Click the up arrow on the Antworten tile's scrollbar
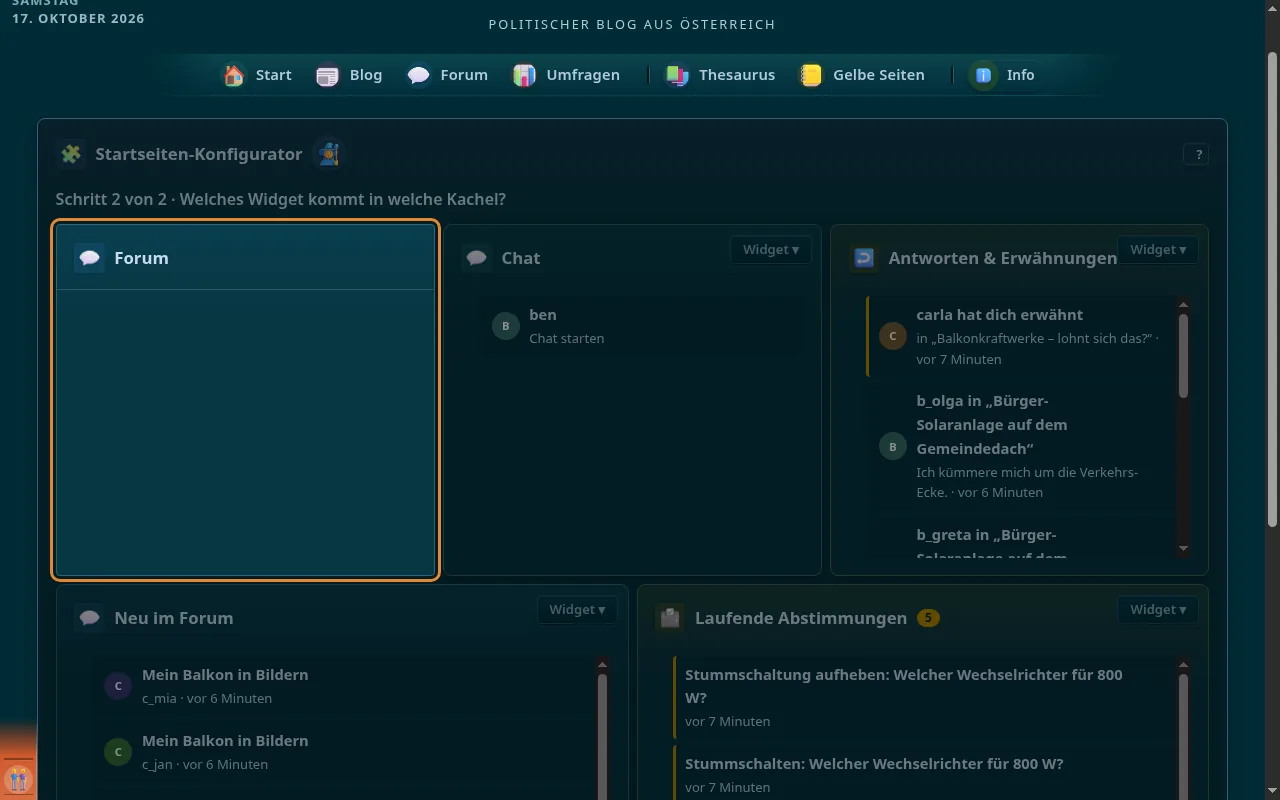1280x800 pixels. click(1184, 305)
